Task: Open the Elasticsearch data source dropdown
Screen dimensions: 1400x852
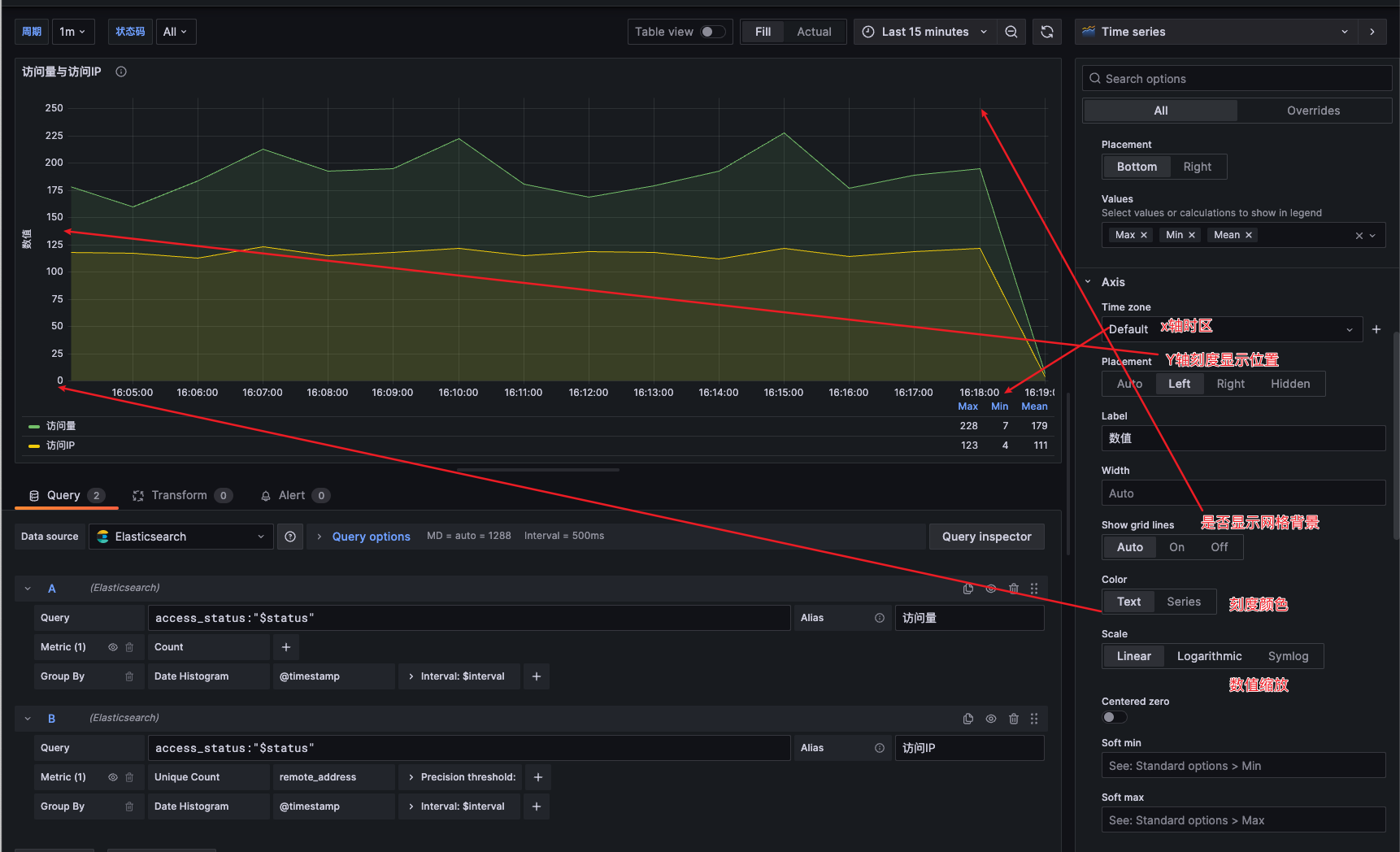Action: (x=180, y=537)
